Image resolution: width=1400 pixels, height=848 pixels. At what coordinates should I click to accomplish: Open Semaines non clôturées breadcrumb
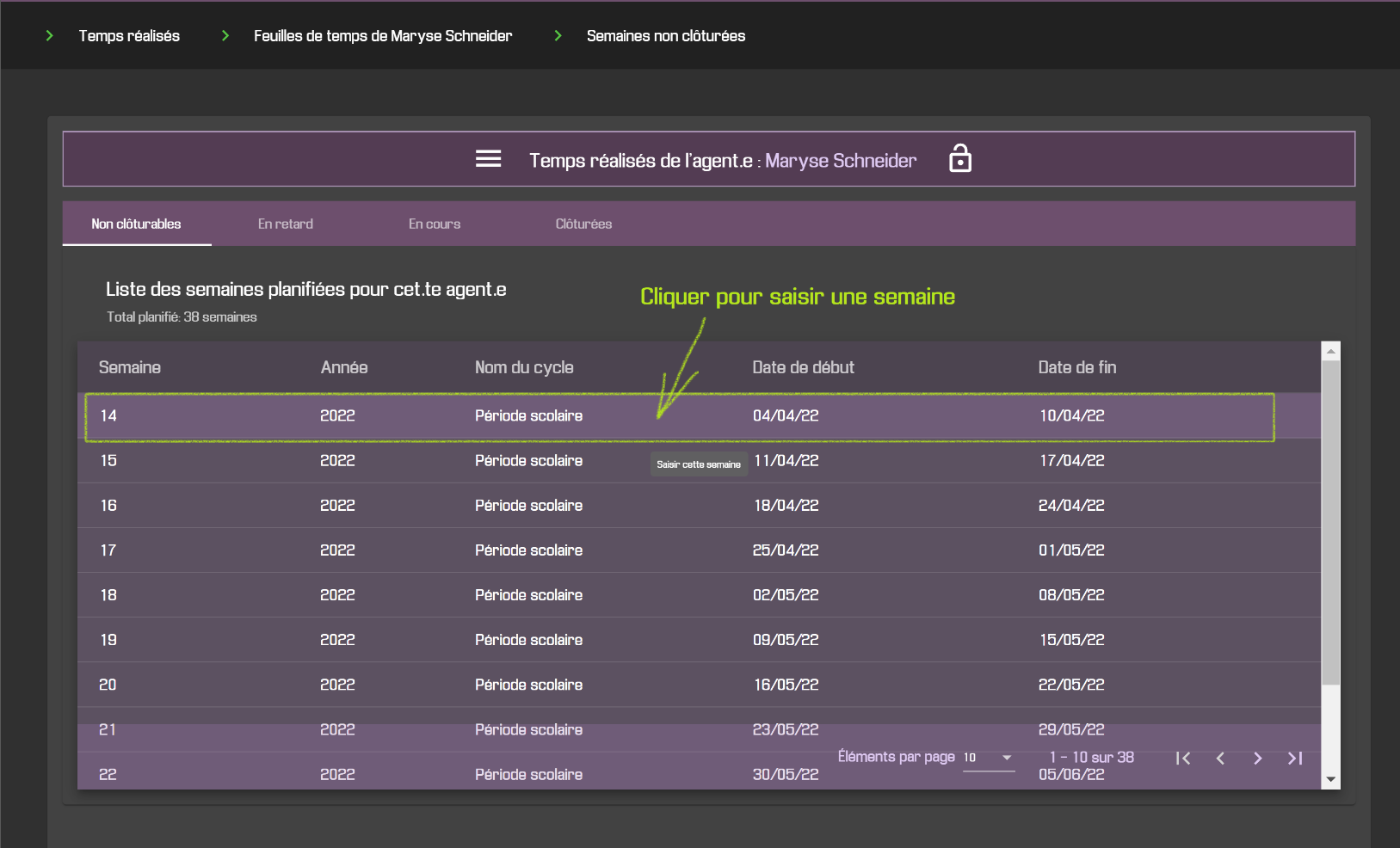(666, 35)
